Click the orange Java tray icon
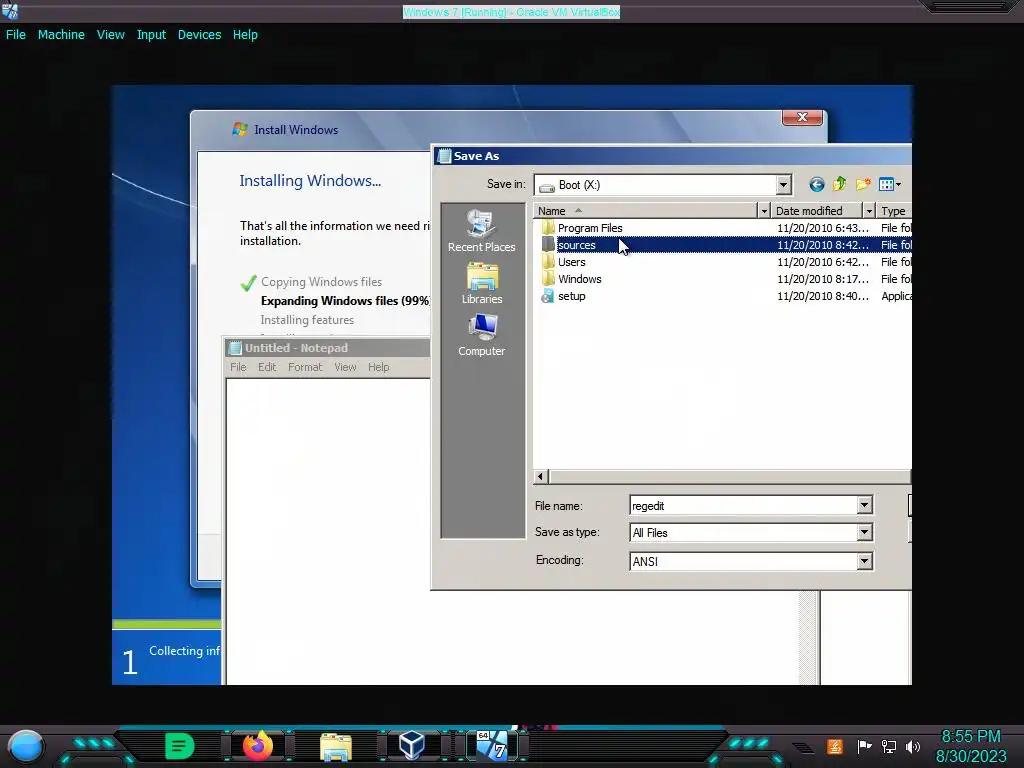This screenshot has width=1024, height=768. [835, 746]
